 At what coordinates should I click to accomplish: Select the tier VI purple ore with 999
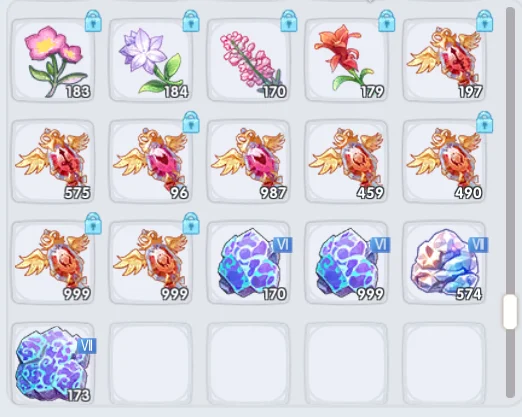pyautogui.click(x=346, y=263)
